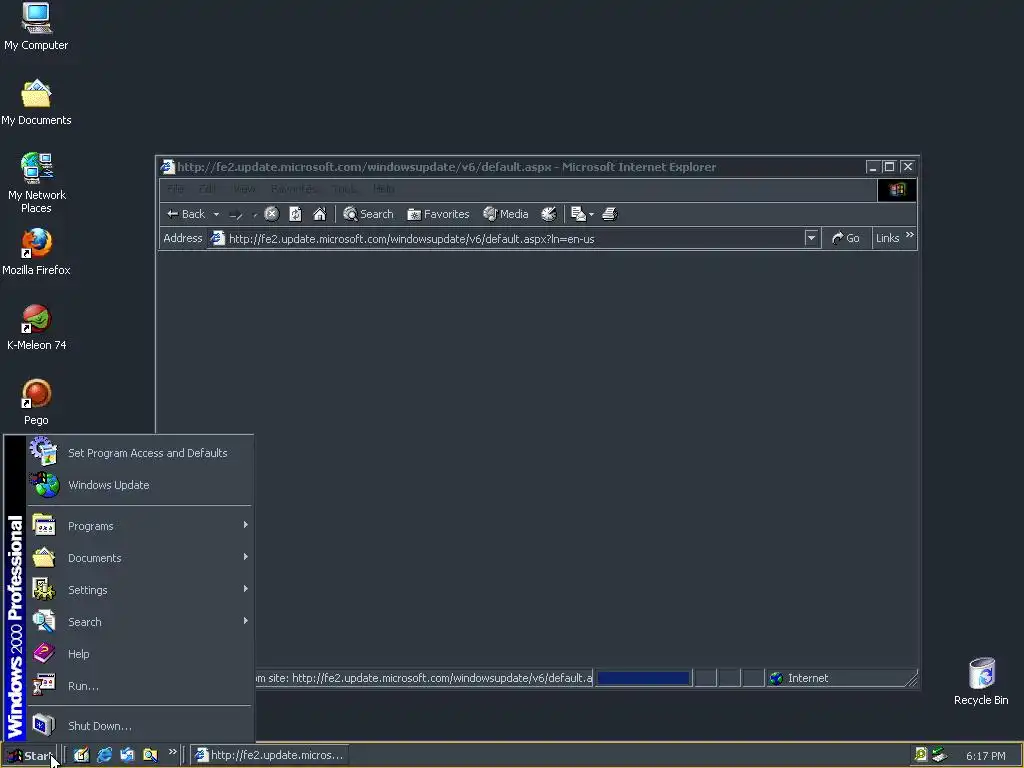
Task: Expand the Settings submenu
Action: 140,590
